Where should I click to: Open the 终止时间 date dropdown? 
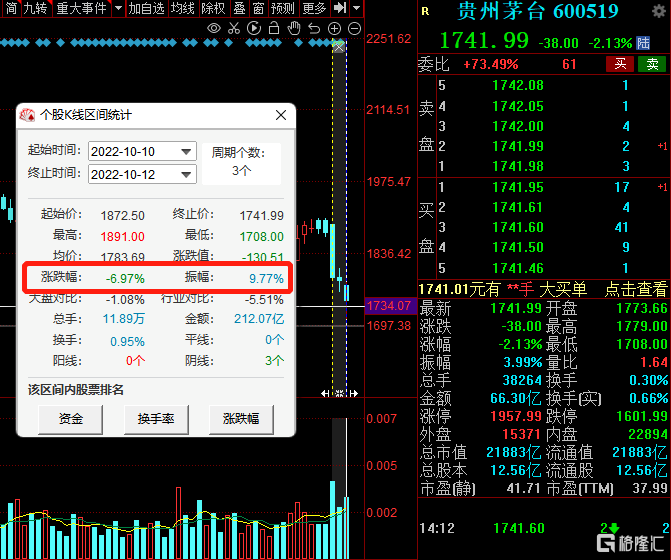coord(186,175)
